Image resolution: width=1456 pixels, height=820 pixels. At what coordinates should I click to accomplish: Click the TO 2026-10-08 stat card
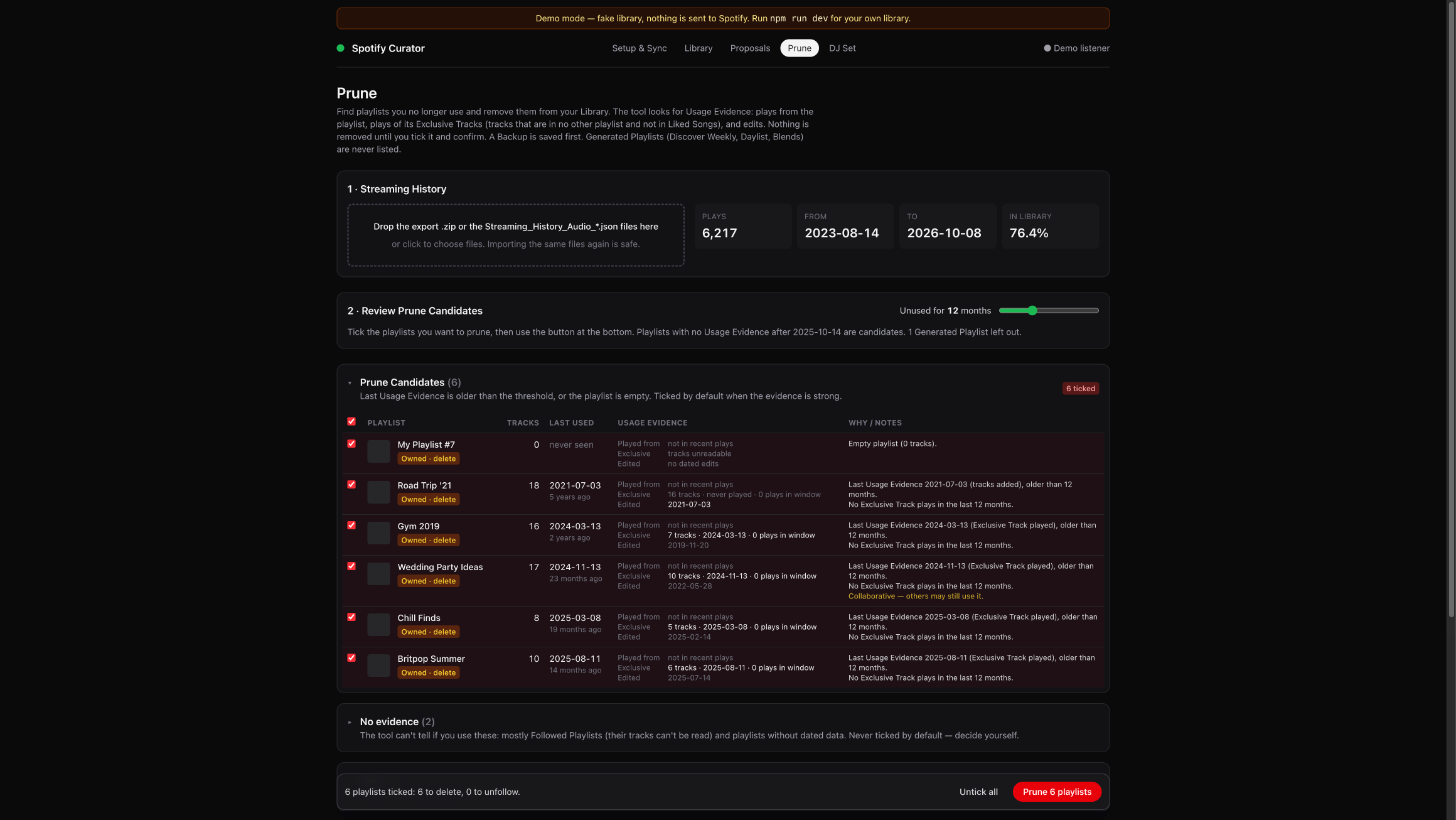pyautogui.click(x=948, y=226)
